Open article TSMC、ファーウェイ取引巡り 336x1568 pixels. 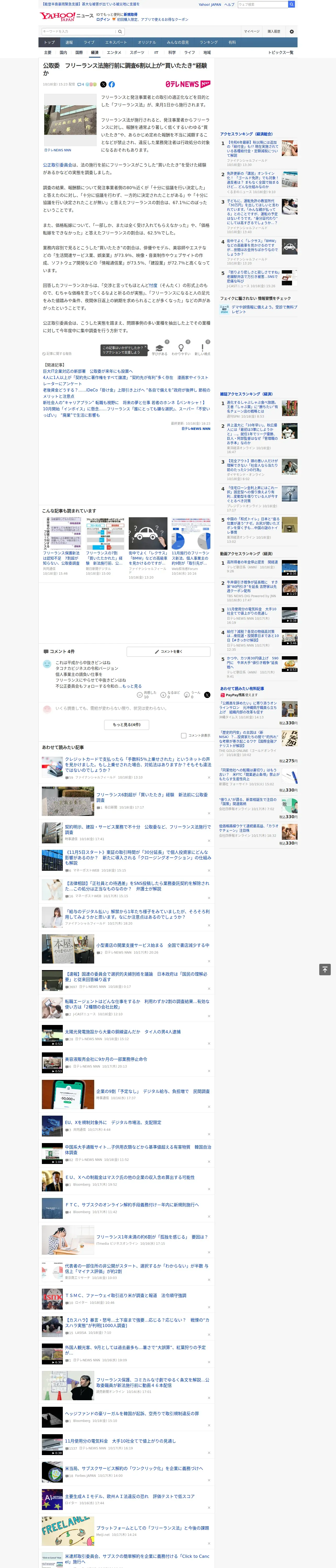pos(126,1296)
